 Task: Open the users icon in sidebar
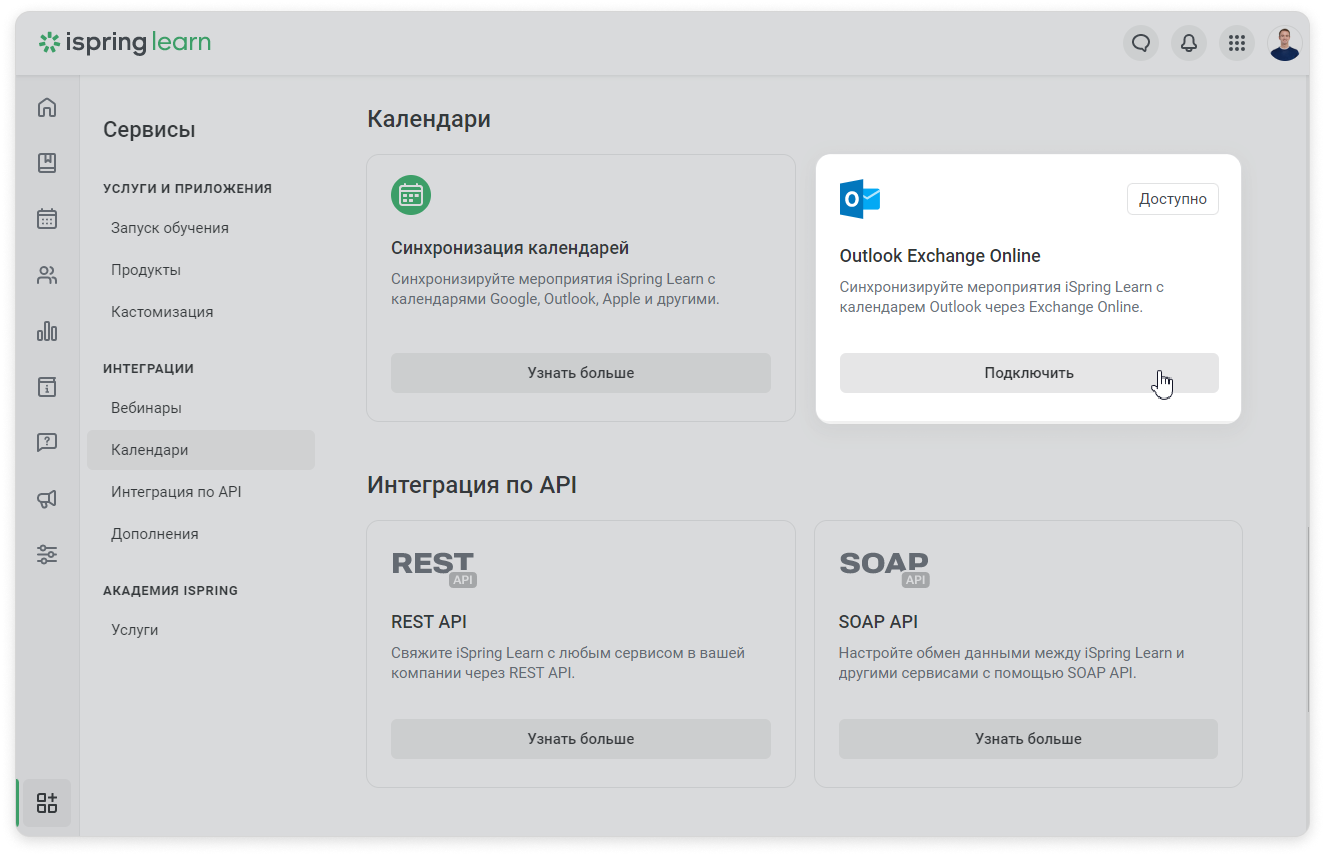(x=47, y=275)
